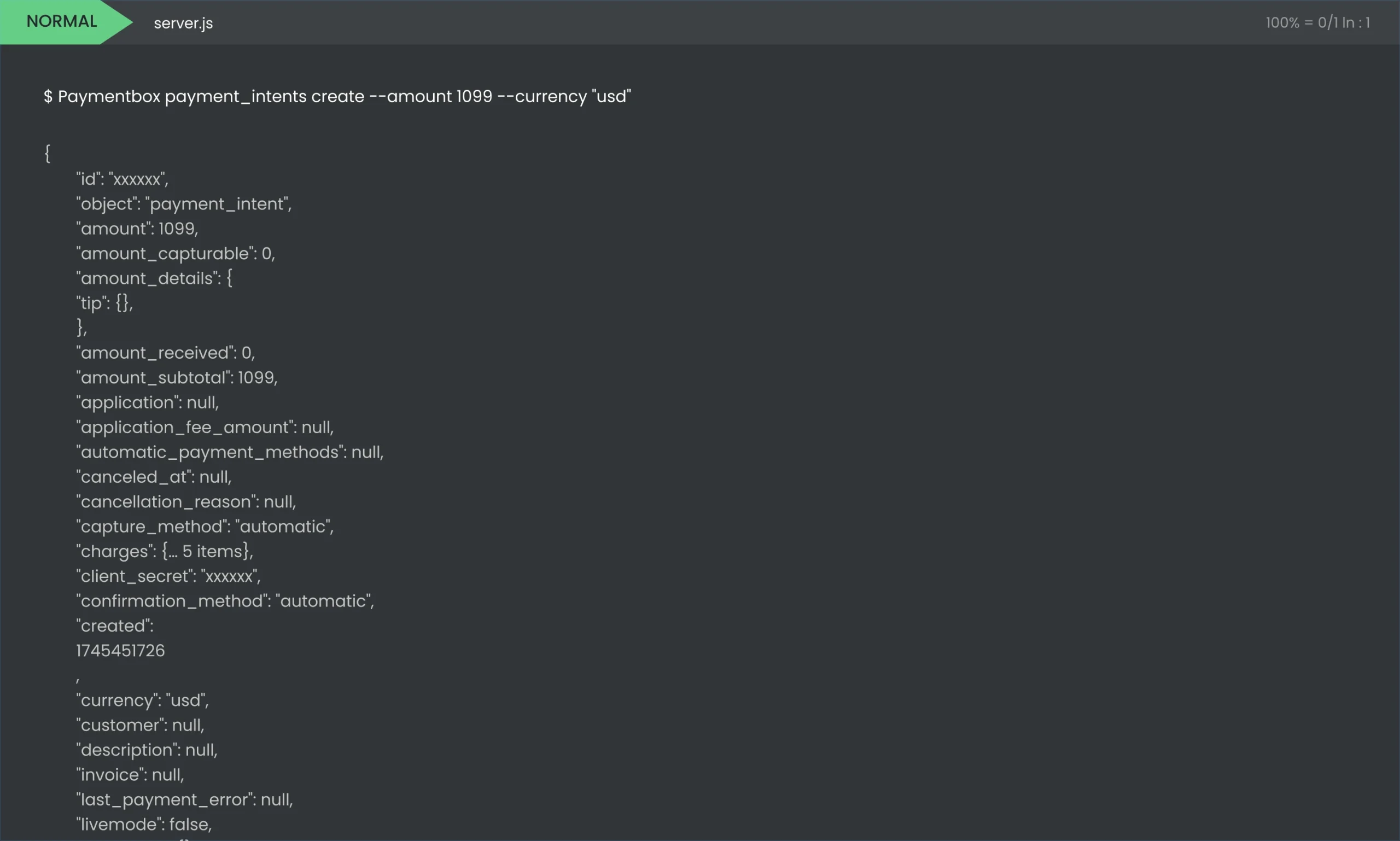Click the "amount_received": 0 line
Viewport: 1400px width, 841px height.
point(166,353)
